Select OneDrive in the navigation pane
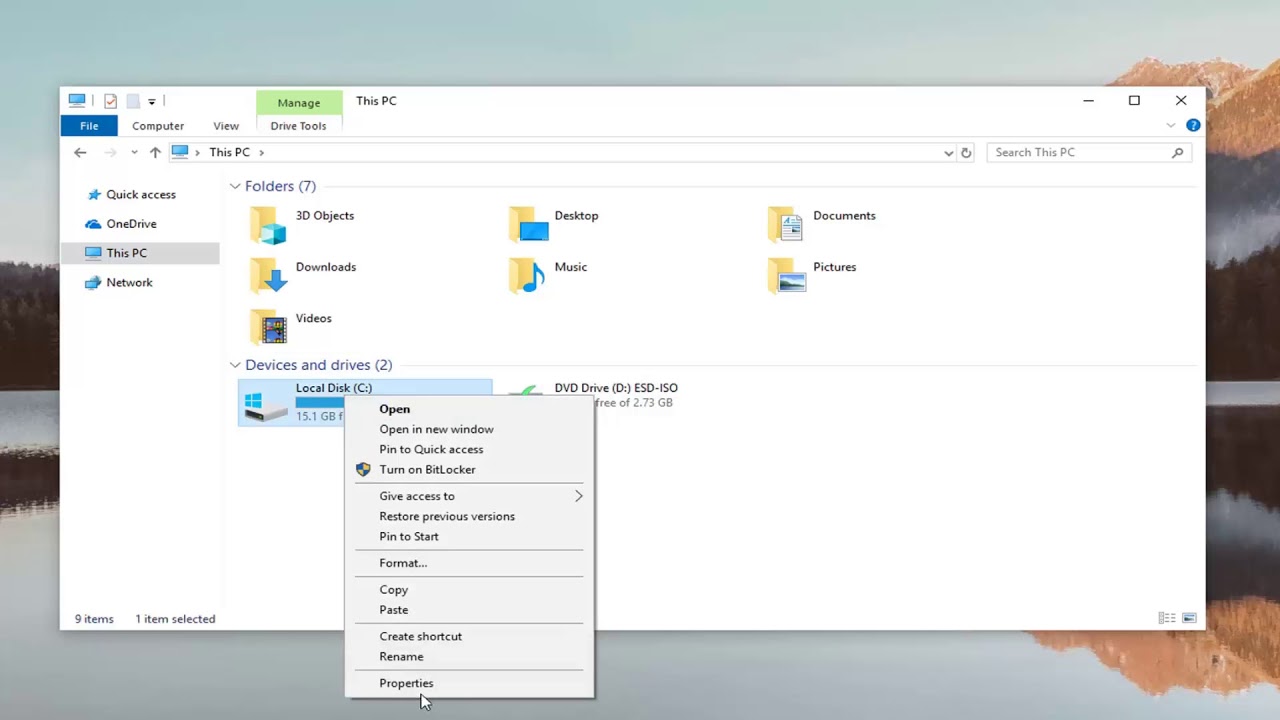The image size is (1280, 720). click(x=131, y=224)
